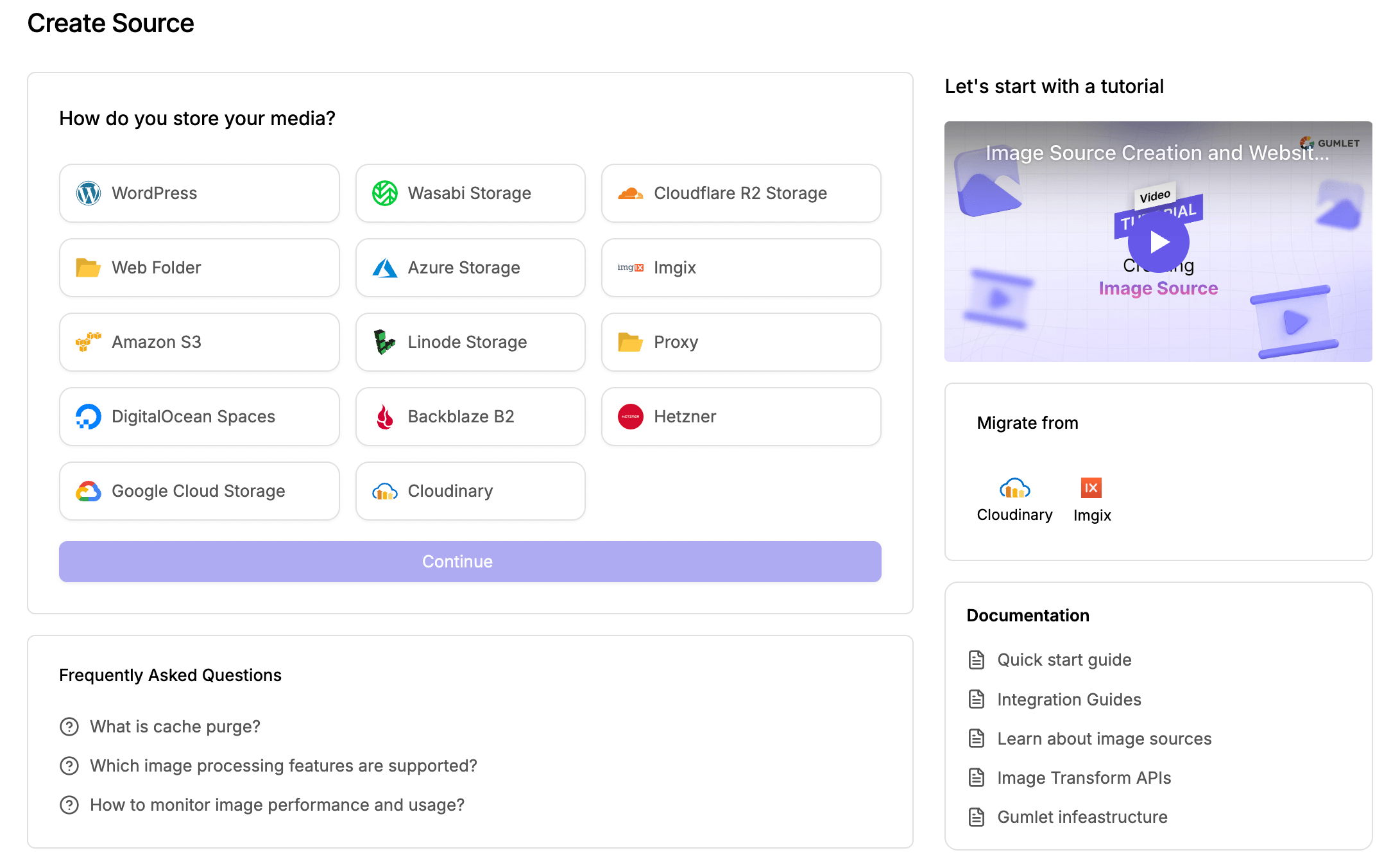Click question icon beside monitor image performance
The height and width of the screenshot is (864, 1400).
pos(69,805)
